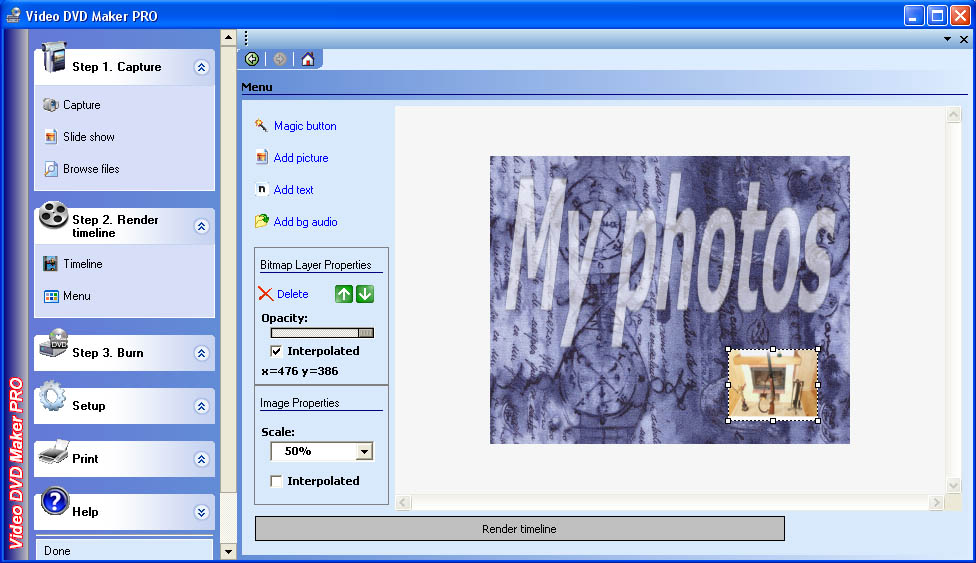Select Slide show in the sidebar

tap(88, 137)
